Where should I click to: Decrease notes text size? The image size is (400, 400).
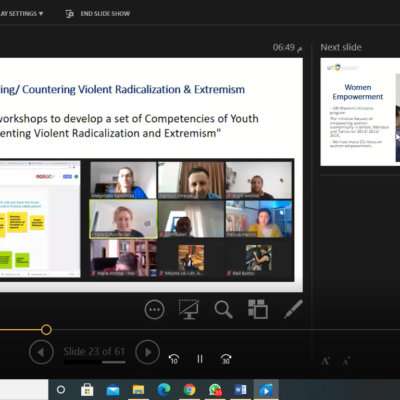(346, 361)
